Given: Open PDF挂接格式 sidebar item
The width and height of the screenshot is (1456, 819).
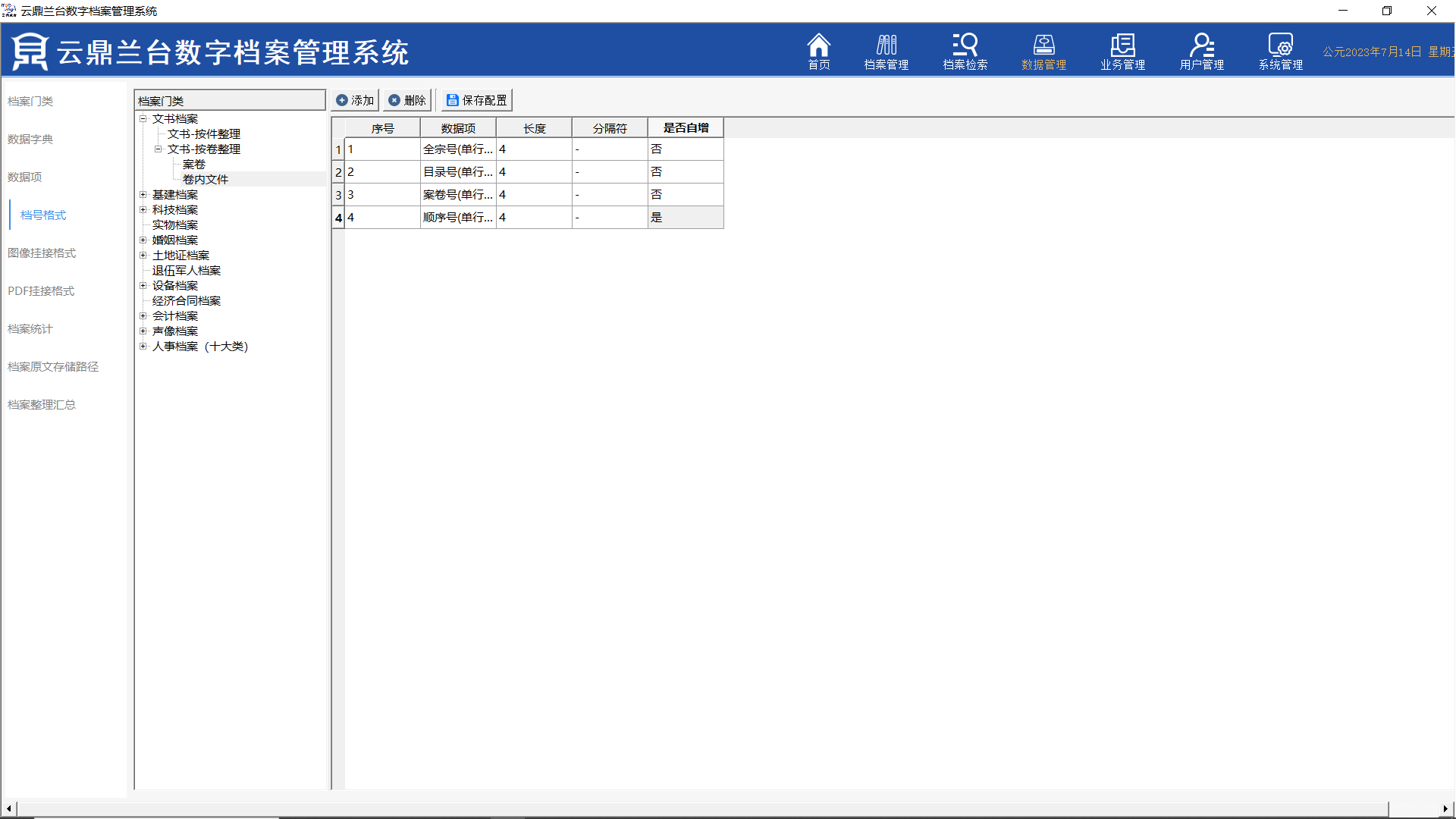Looking at the screenshot, I should [41, 290].
